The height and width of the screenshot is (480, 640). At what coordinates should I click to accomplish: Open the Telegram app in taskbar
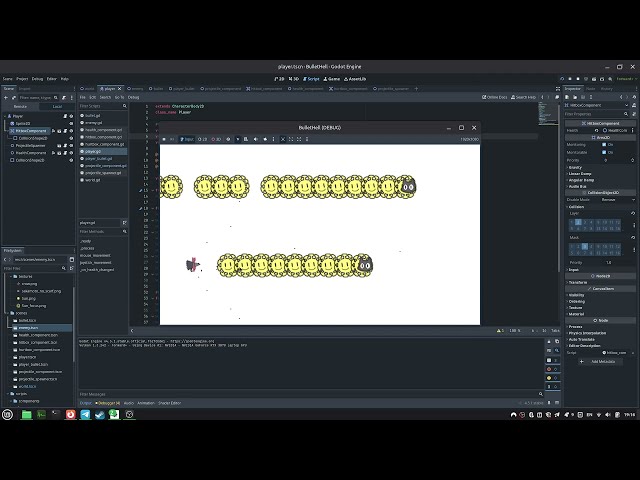pyautogui.click(x=85, y=415)
